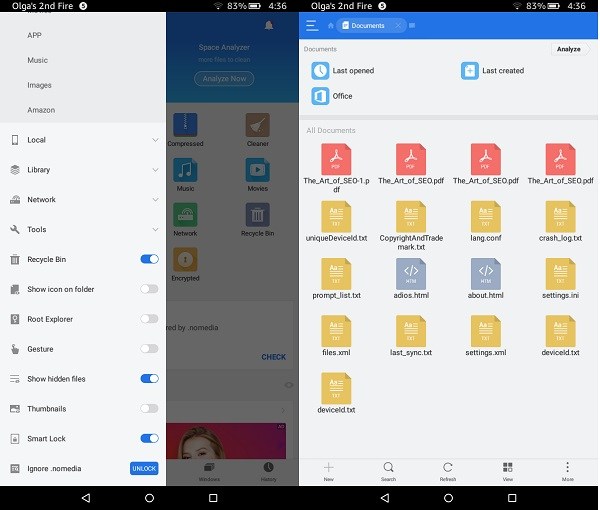Image resolution: width=600 pixels, height=510 pixels.
Task: Tap the window list icon beside Documents tab
Action: [412, 26]
